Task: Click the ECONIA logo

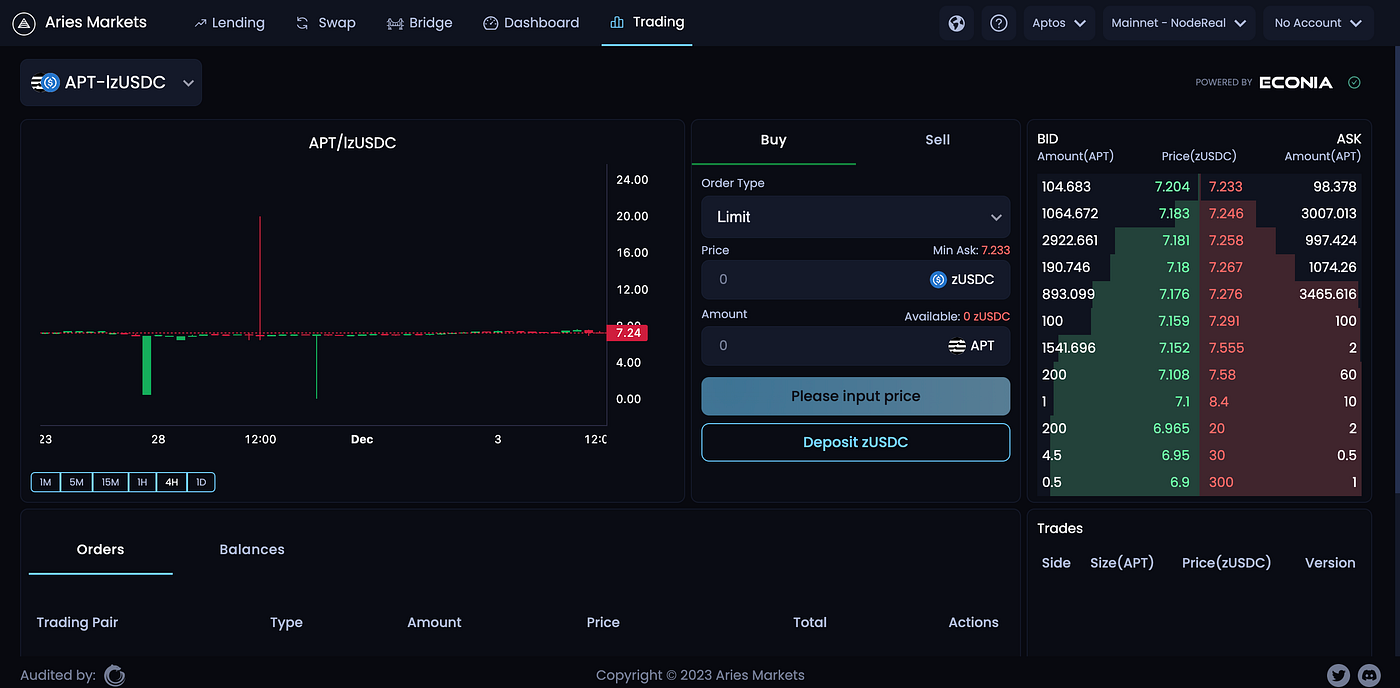Action: [x=1296, y=82]
